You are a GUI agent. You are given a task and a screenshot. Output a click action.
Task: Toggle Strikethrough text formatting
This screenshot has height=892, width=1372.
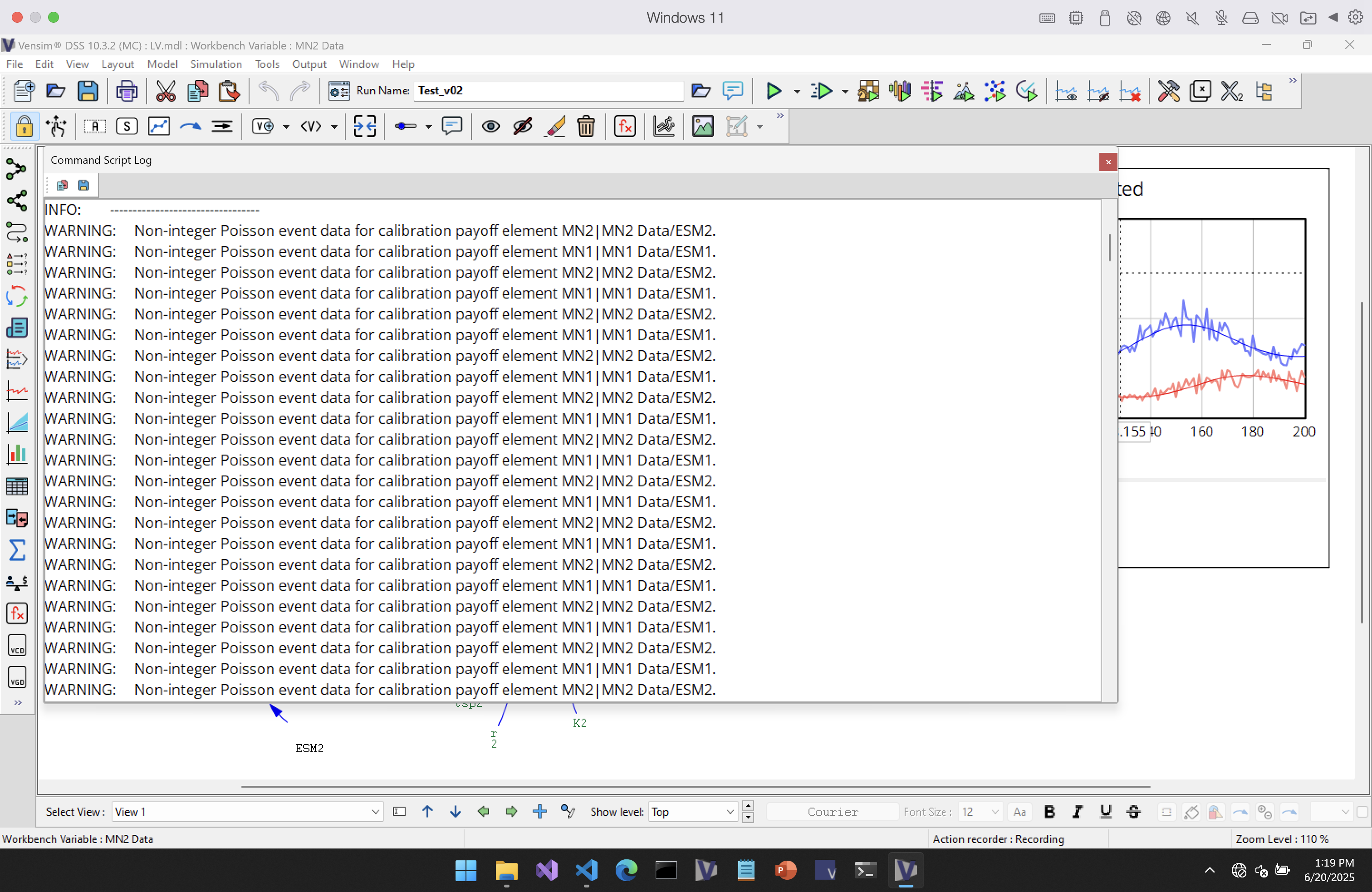1133,812
